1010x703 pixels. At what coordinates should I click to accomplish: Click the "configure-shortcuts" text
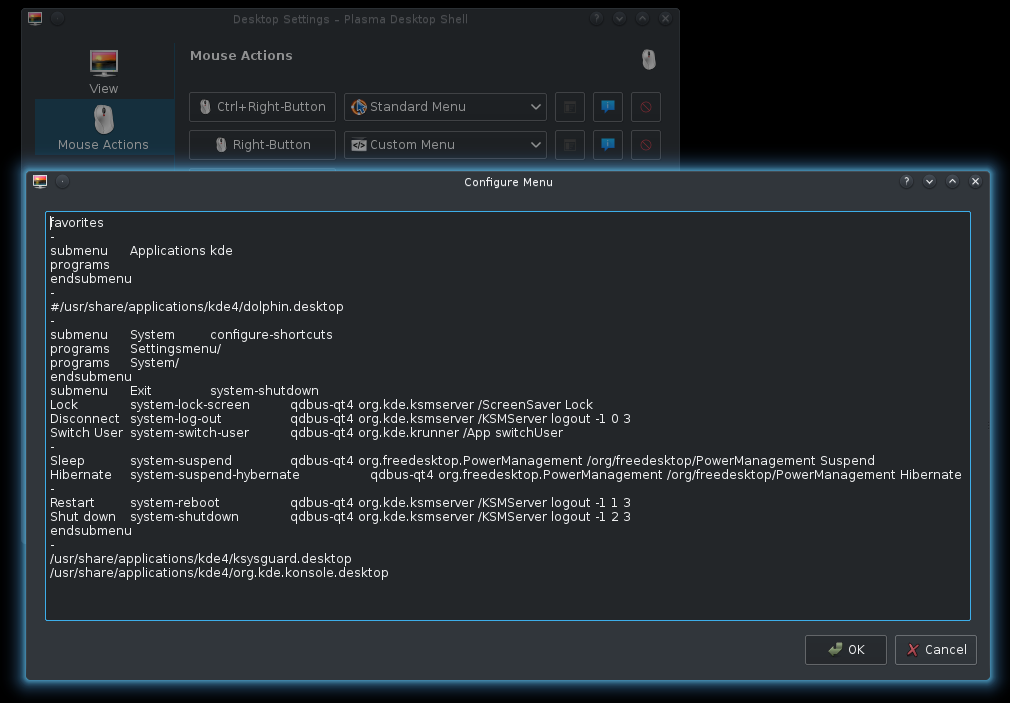[x=271, y=335]
